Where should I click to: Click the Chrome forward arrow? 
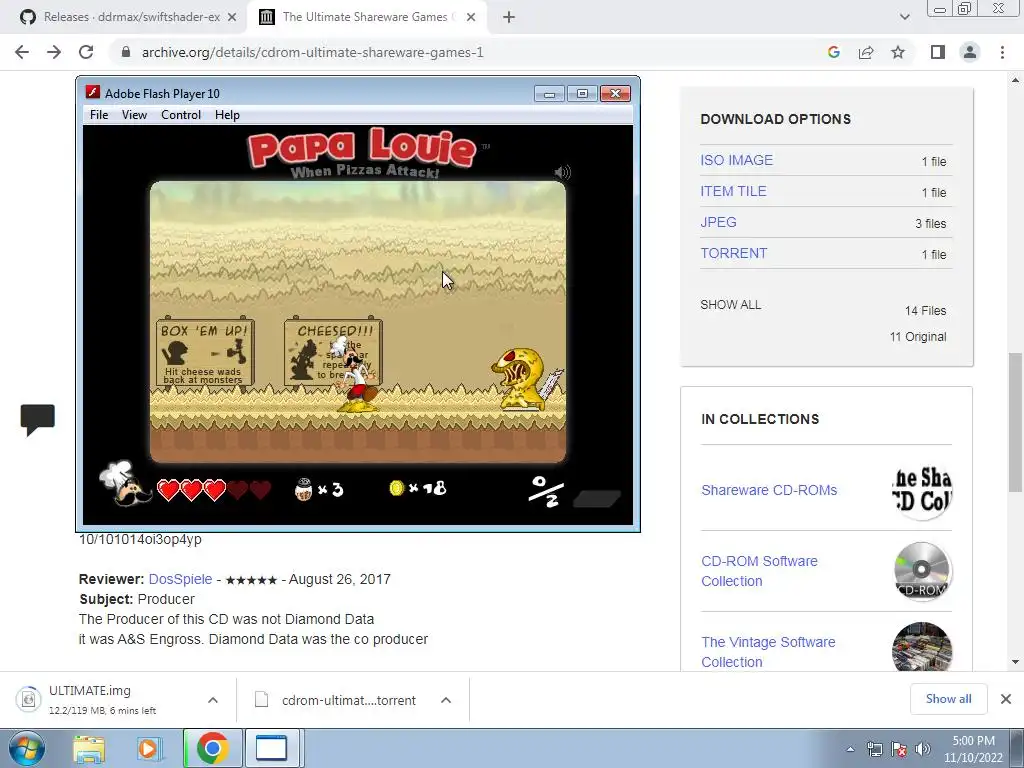[54, 52]
